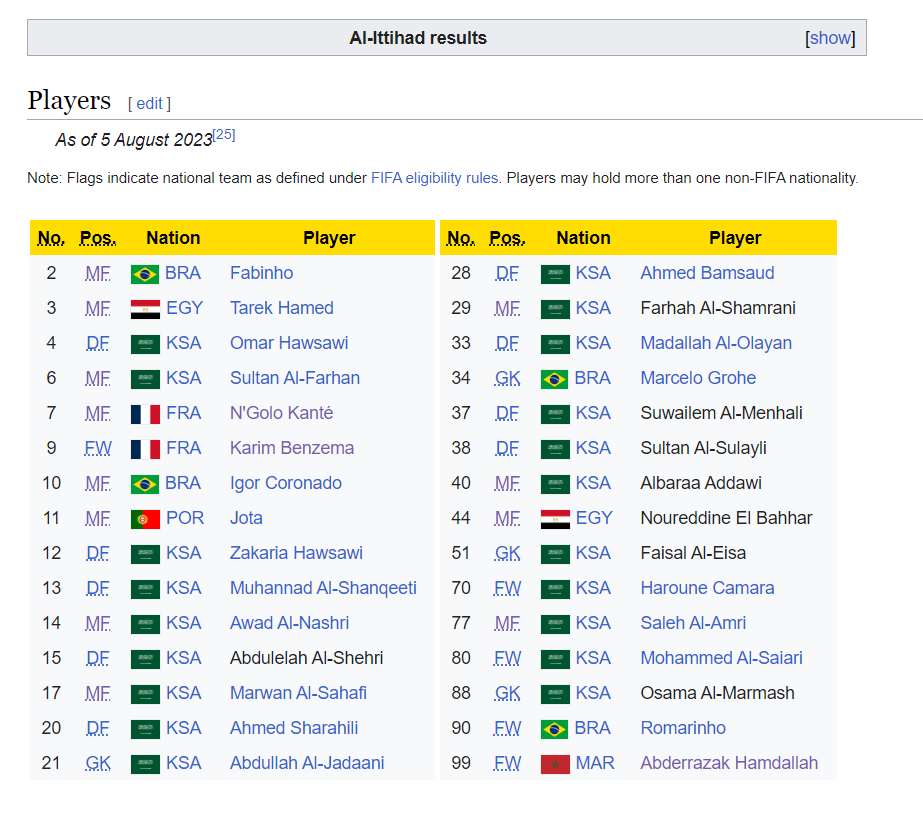Click Portugal flag icon in Jota row
923x813 pixels.
pos(145,519)
